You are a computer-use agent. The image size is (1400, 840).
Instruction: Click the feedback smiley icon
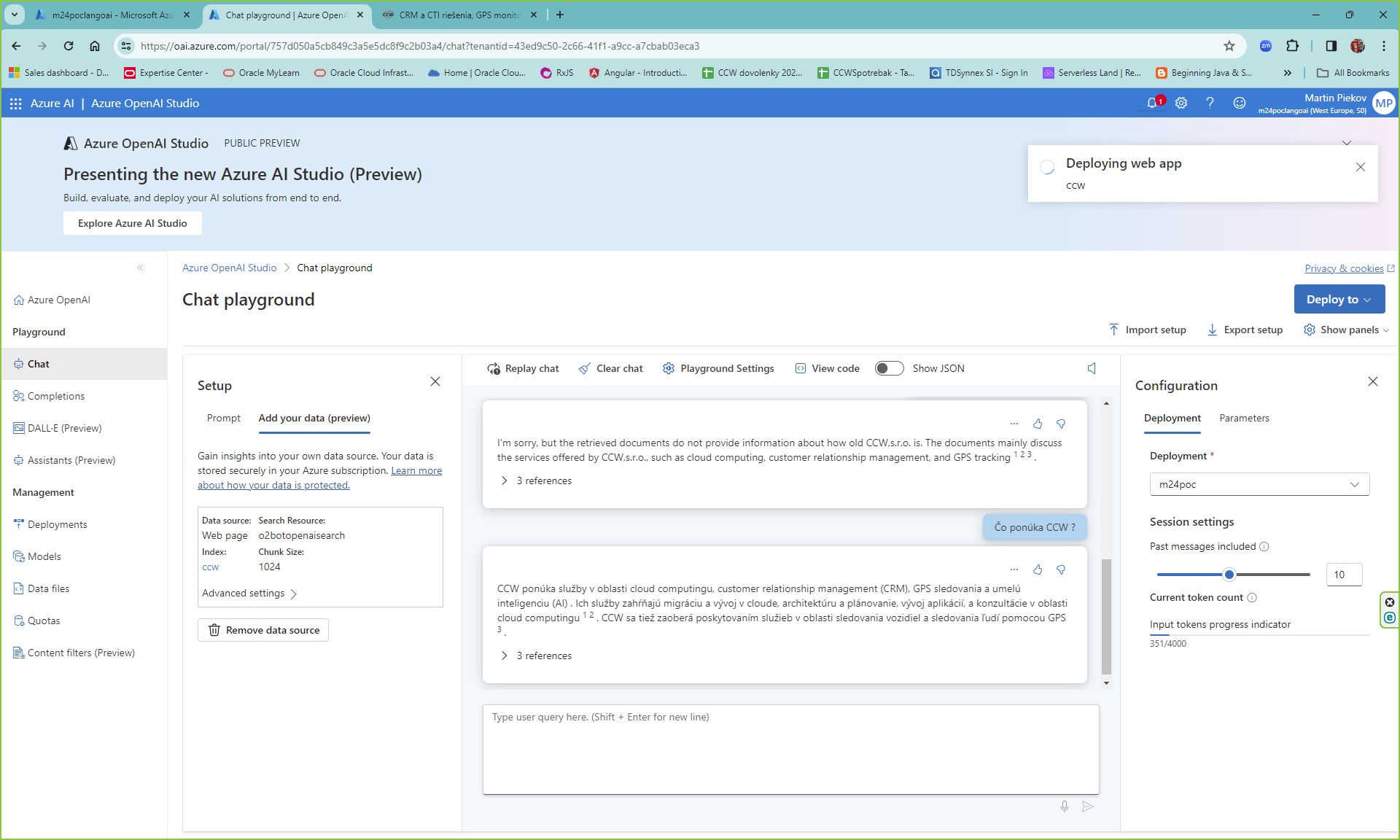(1239, 104)
